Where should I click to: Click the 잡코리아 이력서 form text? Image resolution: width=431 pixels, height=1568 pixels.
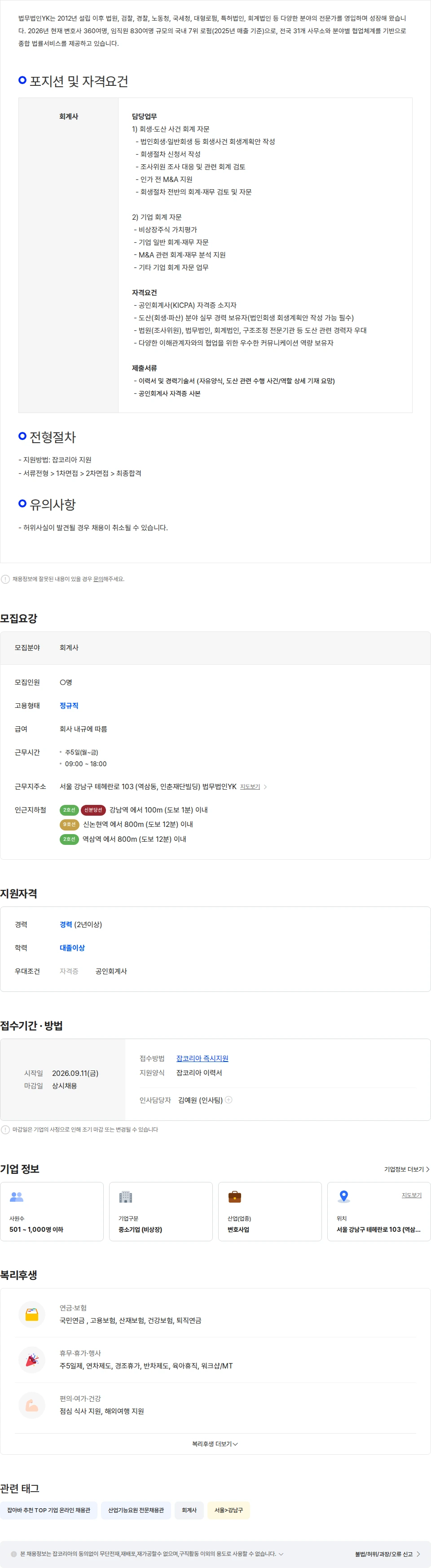[x=199, y=1072]
